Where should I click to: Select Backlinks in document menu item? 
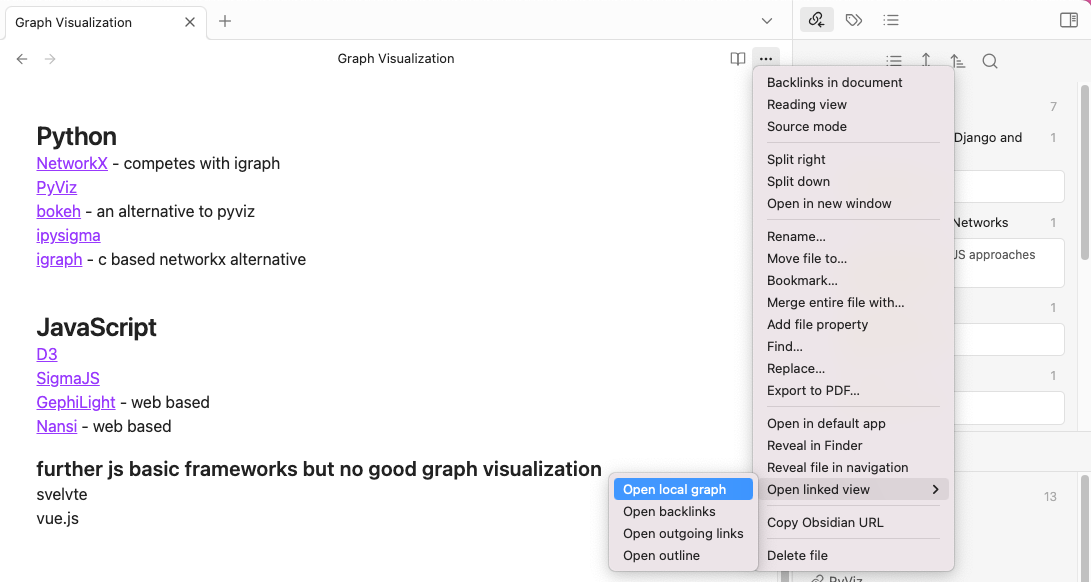(x=853, y=82)
